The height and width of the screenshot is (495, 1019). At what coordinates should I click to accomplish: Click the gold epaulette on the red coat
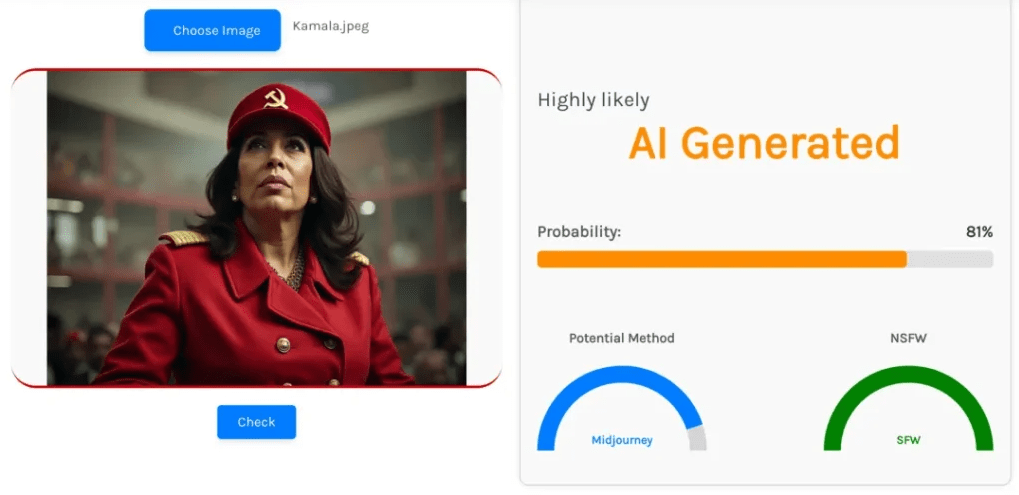[183, 239]
